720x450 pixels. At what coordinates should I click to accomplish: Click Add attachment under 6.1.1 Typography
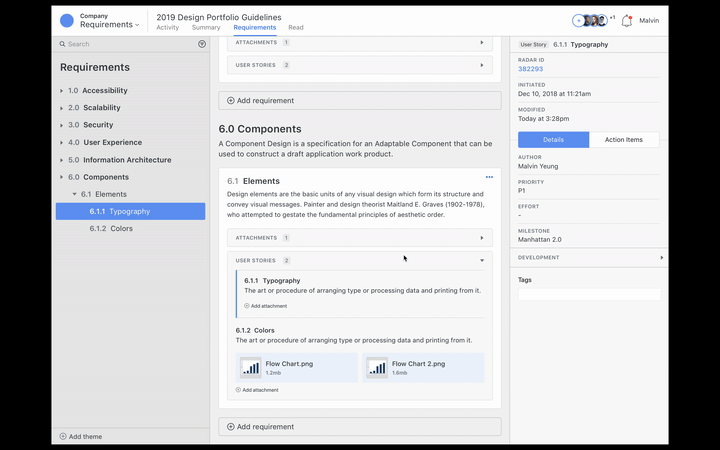[265, 306]
